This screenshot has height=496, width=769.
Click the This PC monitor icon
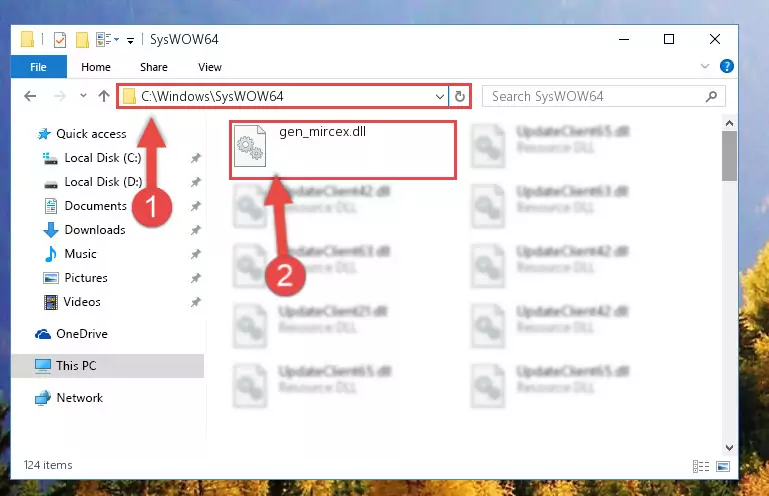point(43,366)
